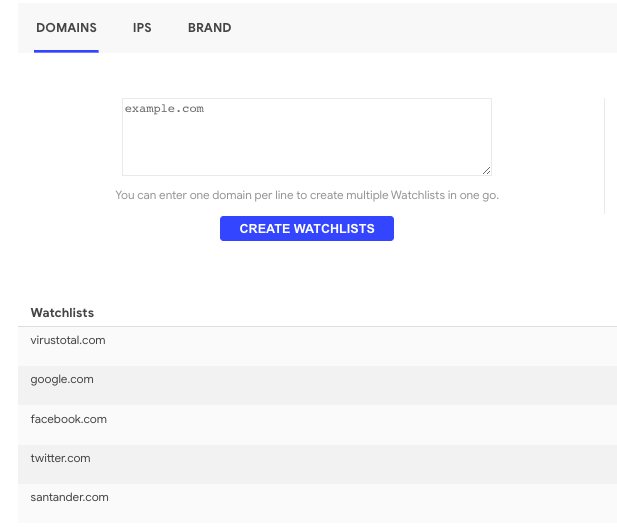Select the BRAND tab
Image resolution: width=617 pixels, height=530 pixels.
[x=209, y=28]
